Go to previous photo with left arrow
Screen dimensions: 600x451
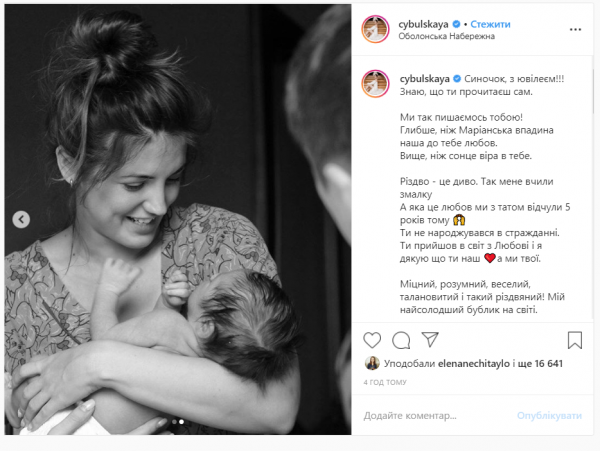(x=21, y=220)
